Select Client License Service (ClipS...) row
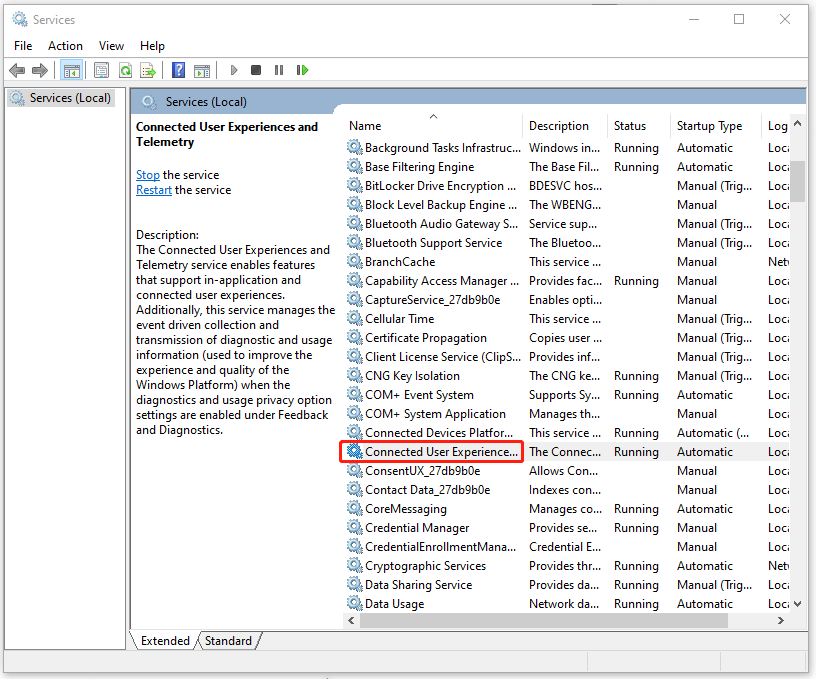The height and width of the screenshot is (679, 816). [567, 356]
